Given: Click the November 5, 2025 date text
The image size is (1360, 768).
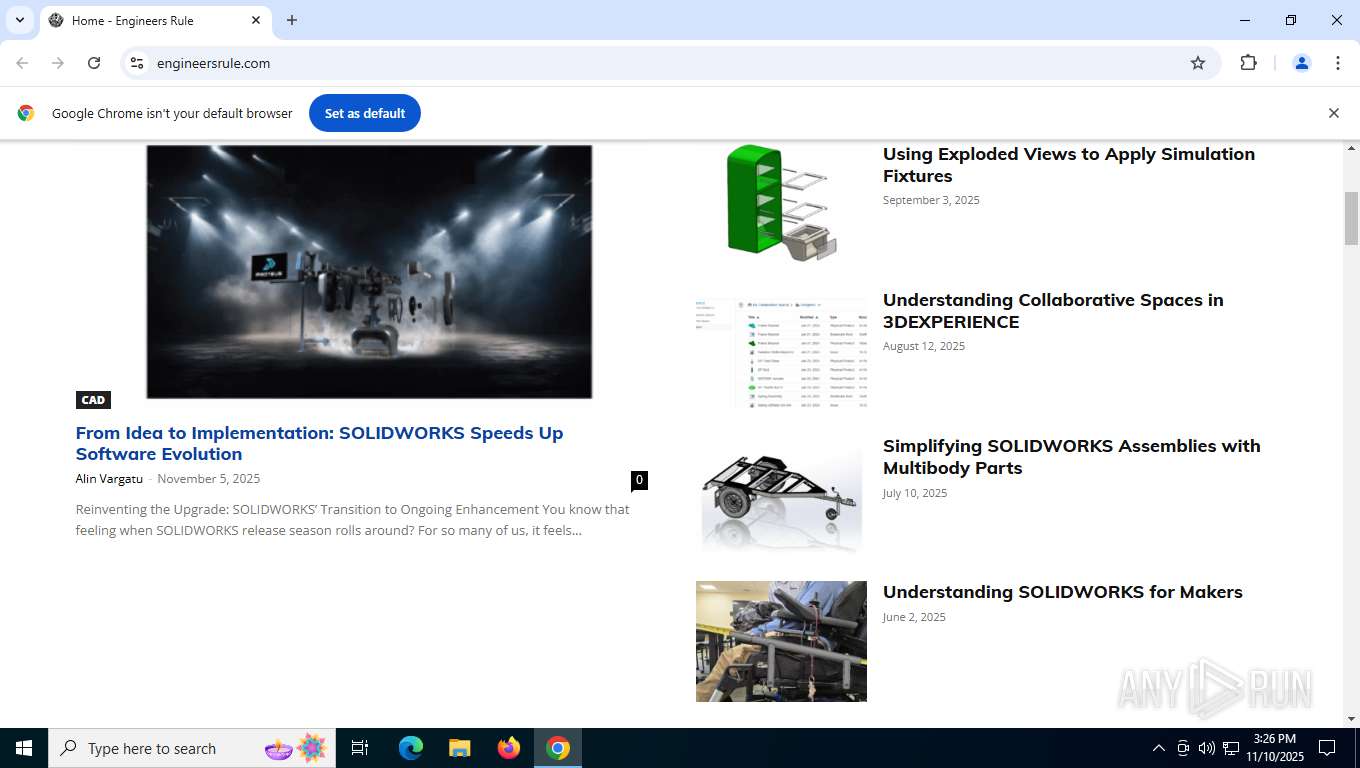Looking at the screenshot, I should [x=209, y=479].
